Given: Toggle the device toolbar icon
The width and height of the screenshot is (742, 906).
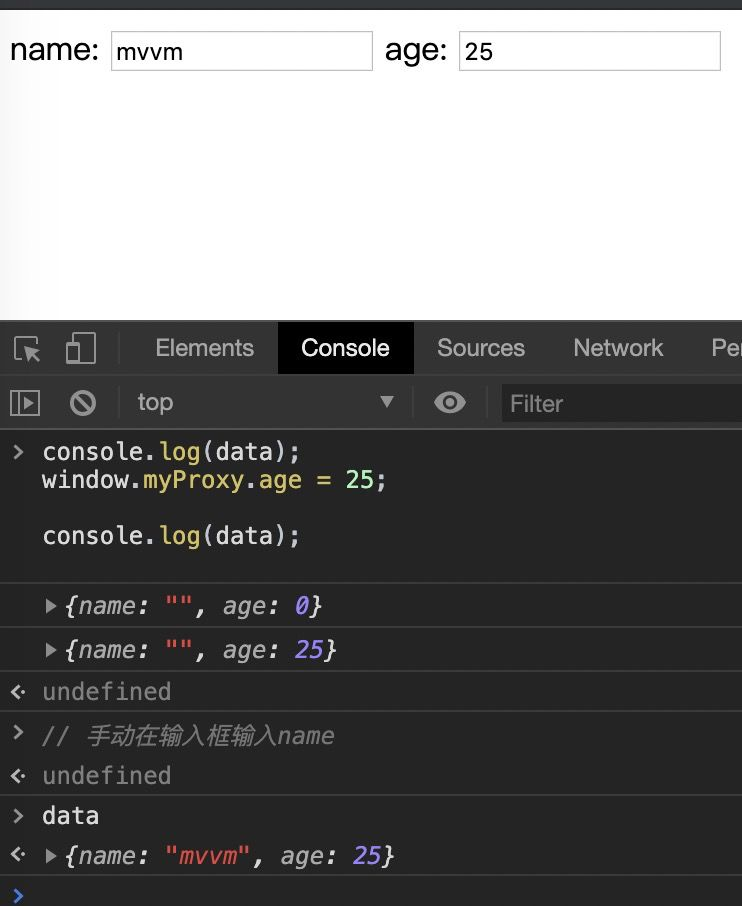Looking at the screenshot, I should tap(80, 349).
